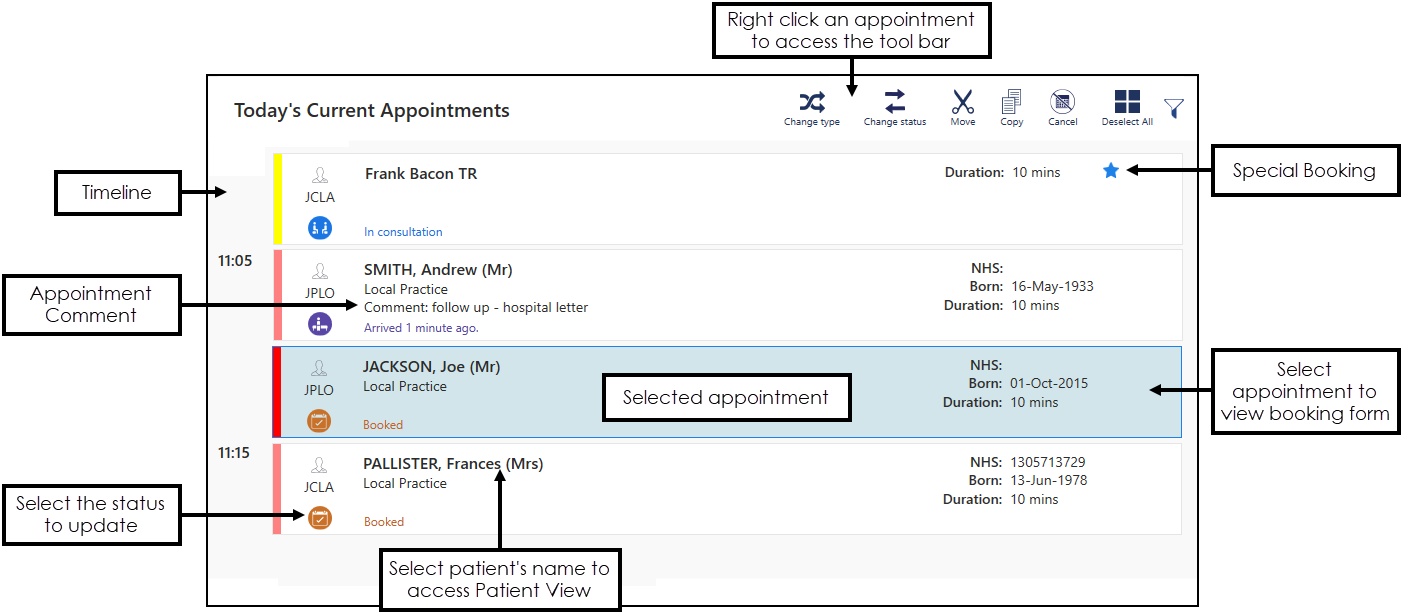Select Frances Pallister's booked status icon
This screenshot has width=1403, height=614.
(320, 518)
